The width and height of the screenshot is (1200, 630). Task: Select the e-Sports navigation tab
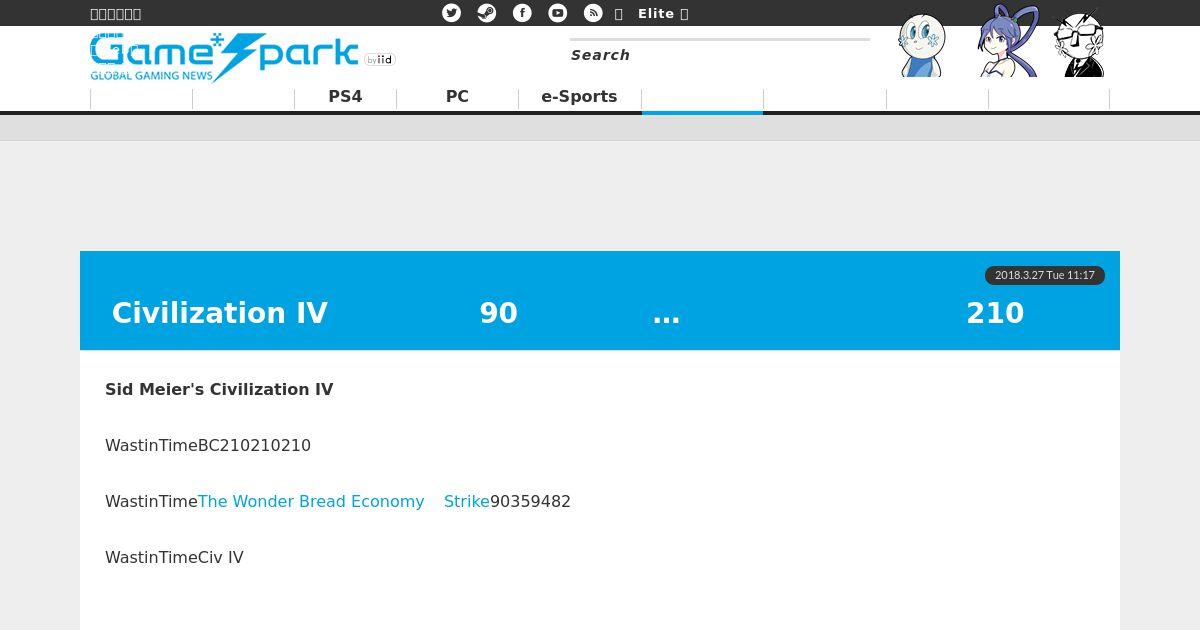pos(579,97)
